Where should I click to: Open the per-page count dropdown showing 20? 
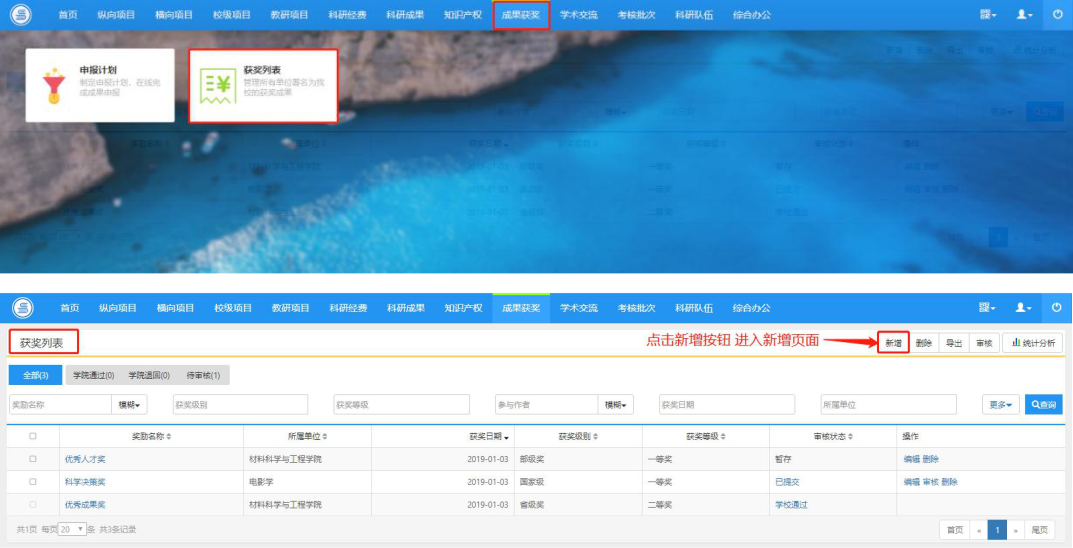[72, 529]
